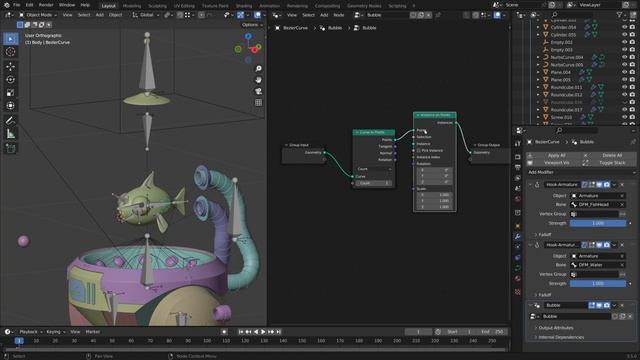Screen dimensions: 640x360
Task: Click the Play animation button
Action: pos(263,332)
